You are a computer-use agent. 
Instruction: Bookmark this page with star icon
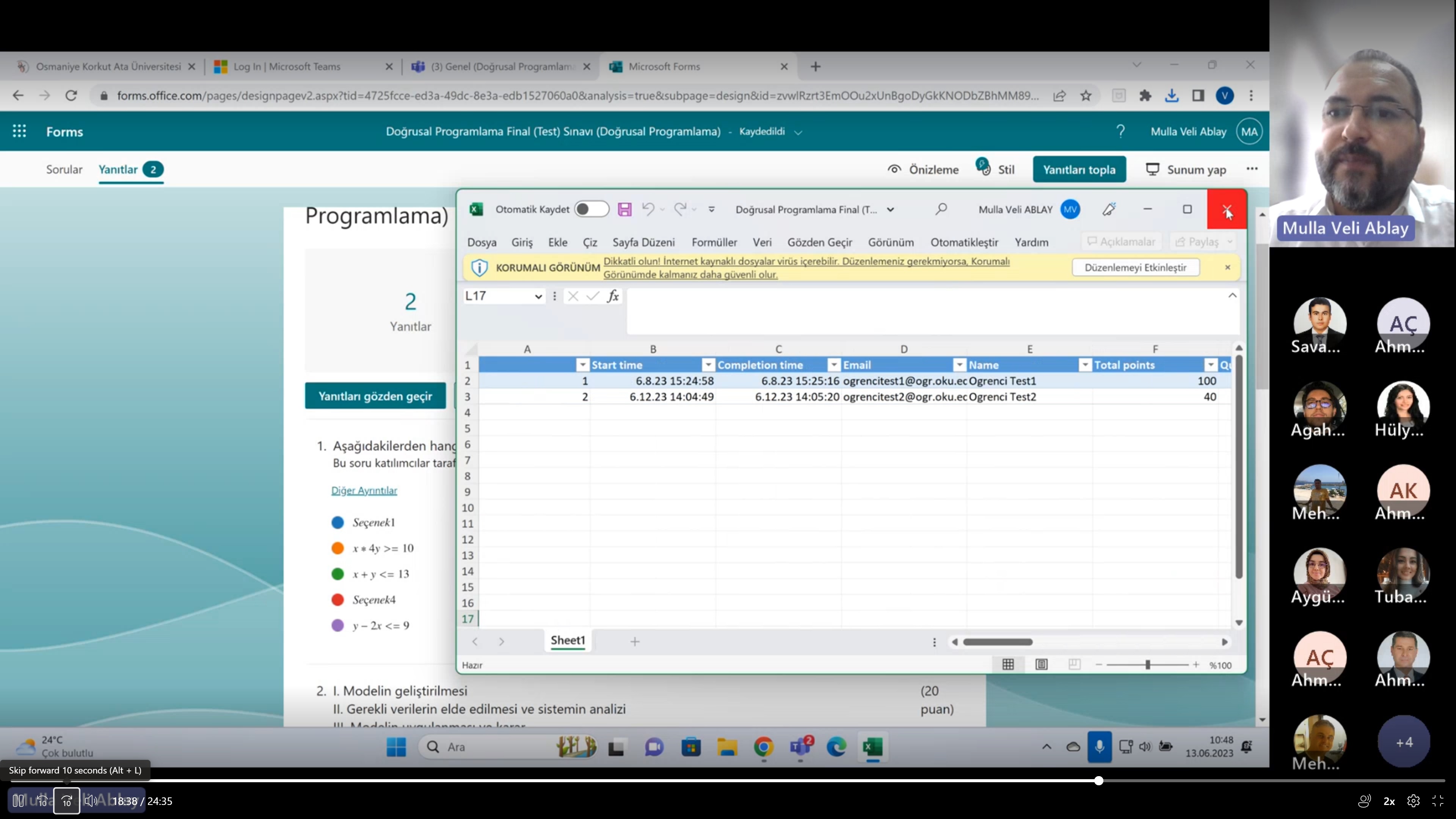pos(1086,96)
